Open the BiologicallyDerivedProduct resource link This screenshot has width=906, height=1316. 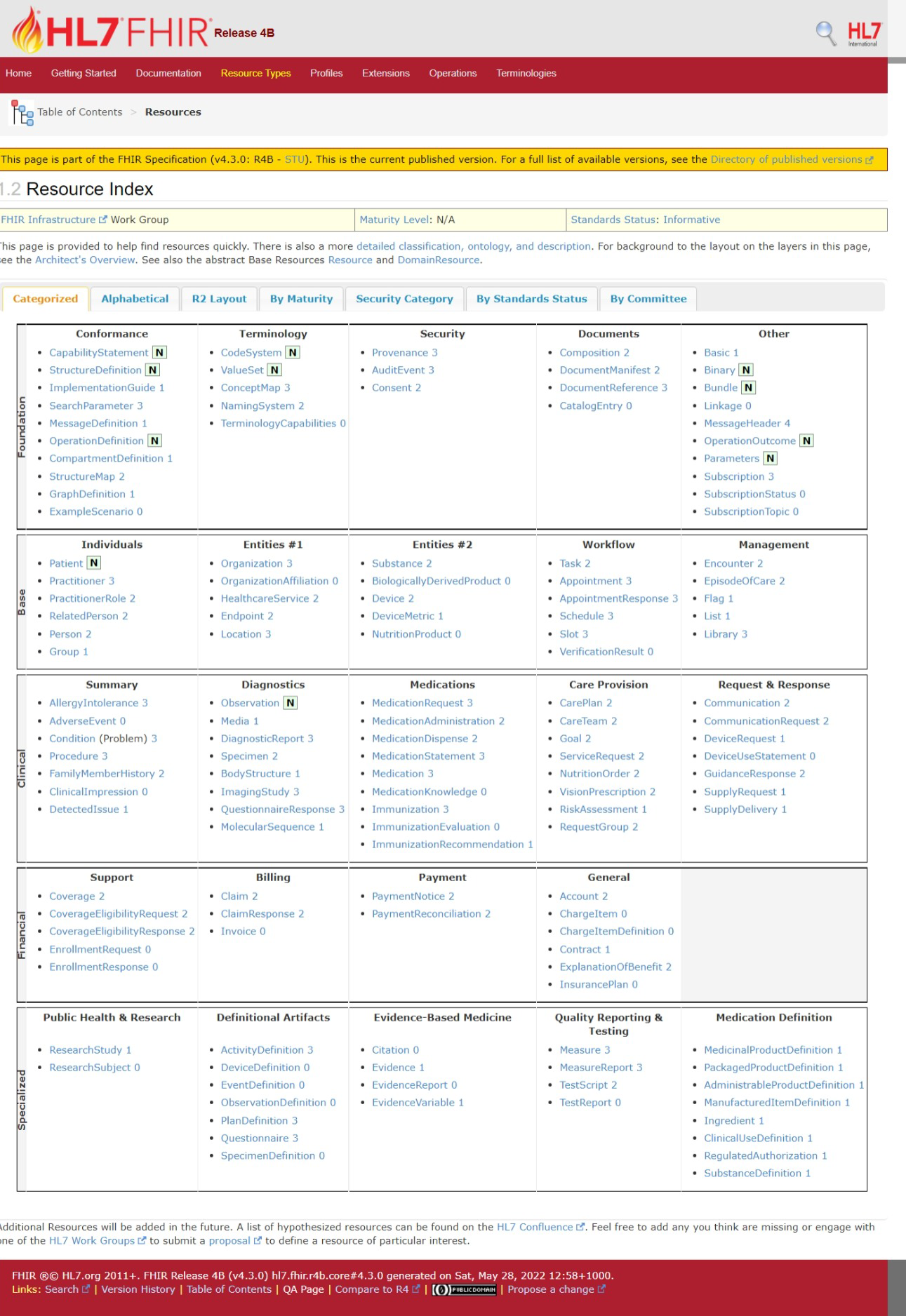point(437,582)
